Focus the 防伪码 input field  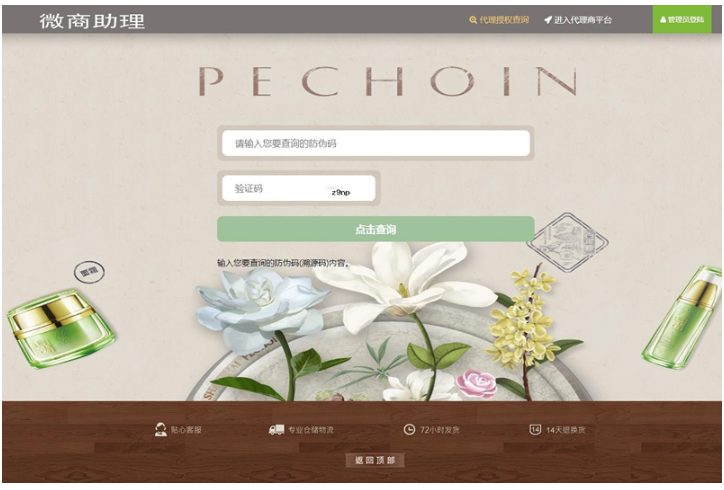(375, 143)
